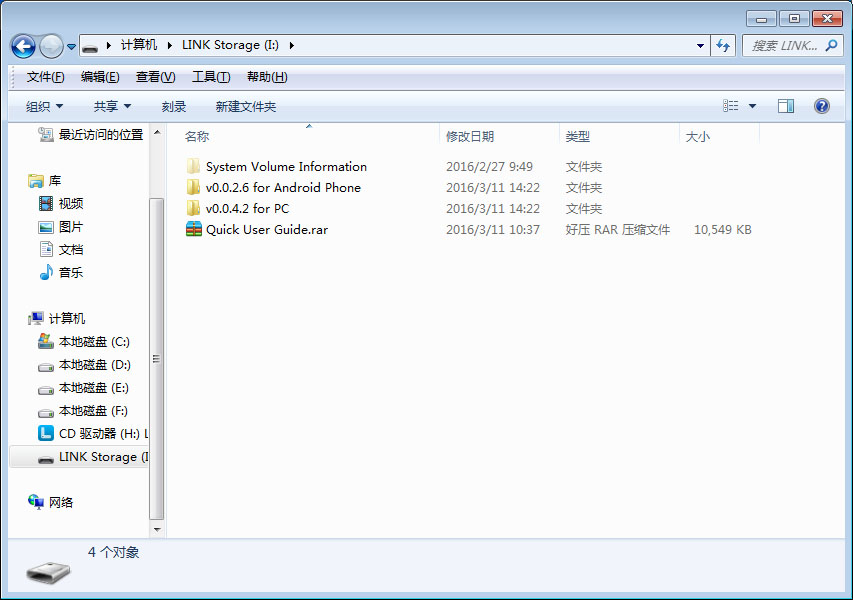Open the 组织 dropdown menu

pos(47,105)
